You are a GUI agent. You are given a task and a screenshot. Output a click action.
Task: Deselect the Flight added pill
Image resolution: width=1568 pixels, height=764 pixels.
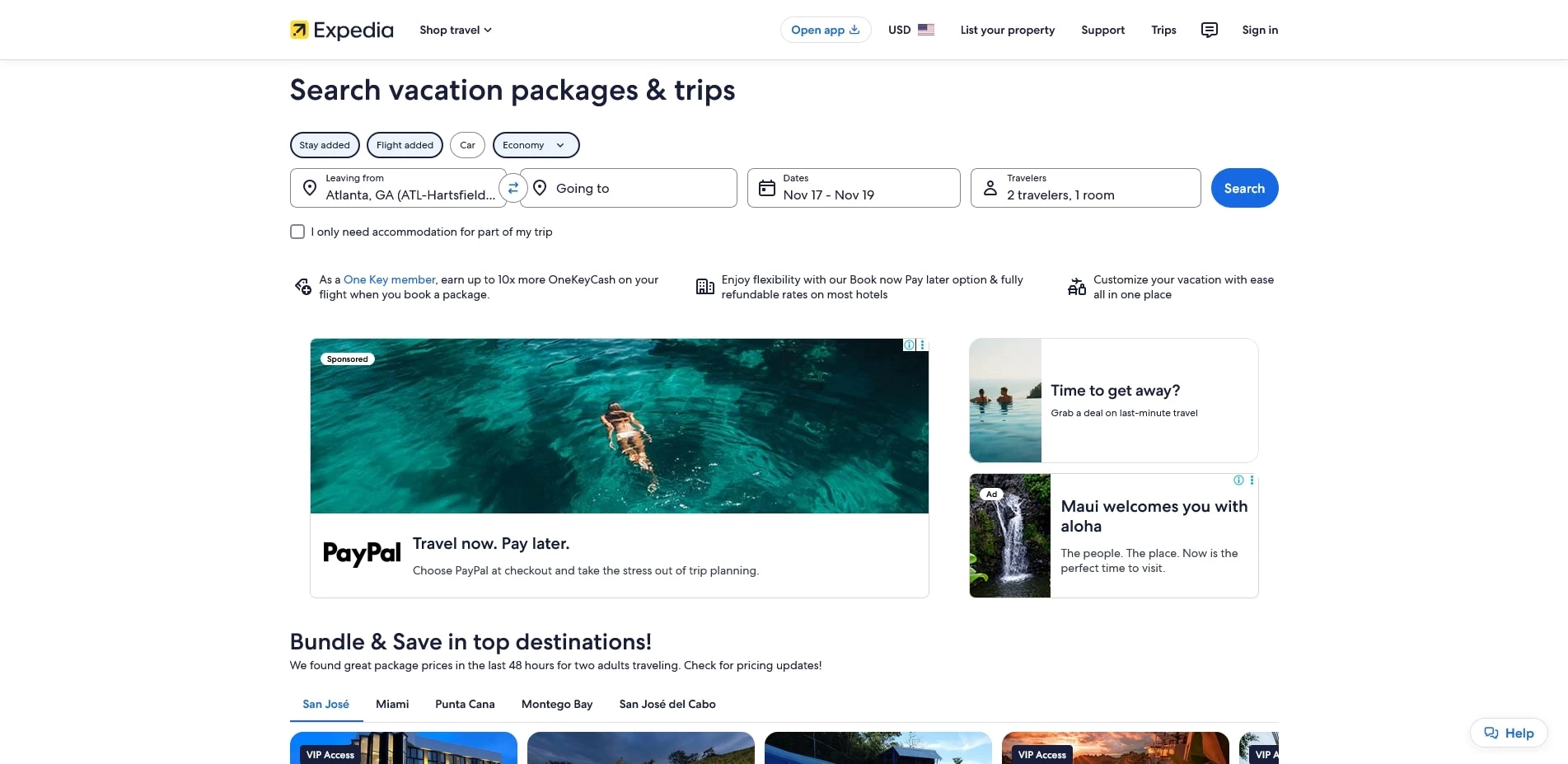[405, 145]
